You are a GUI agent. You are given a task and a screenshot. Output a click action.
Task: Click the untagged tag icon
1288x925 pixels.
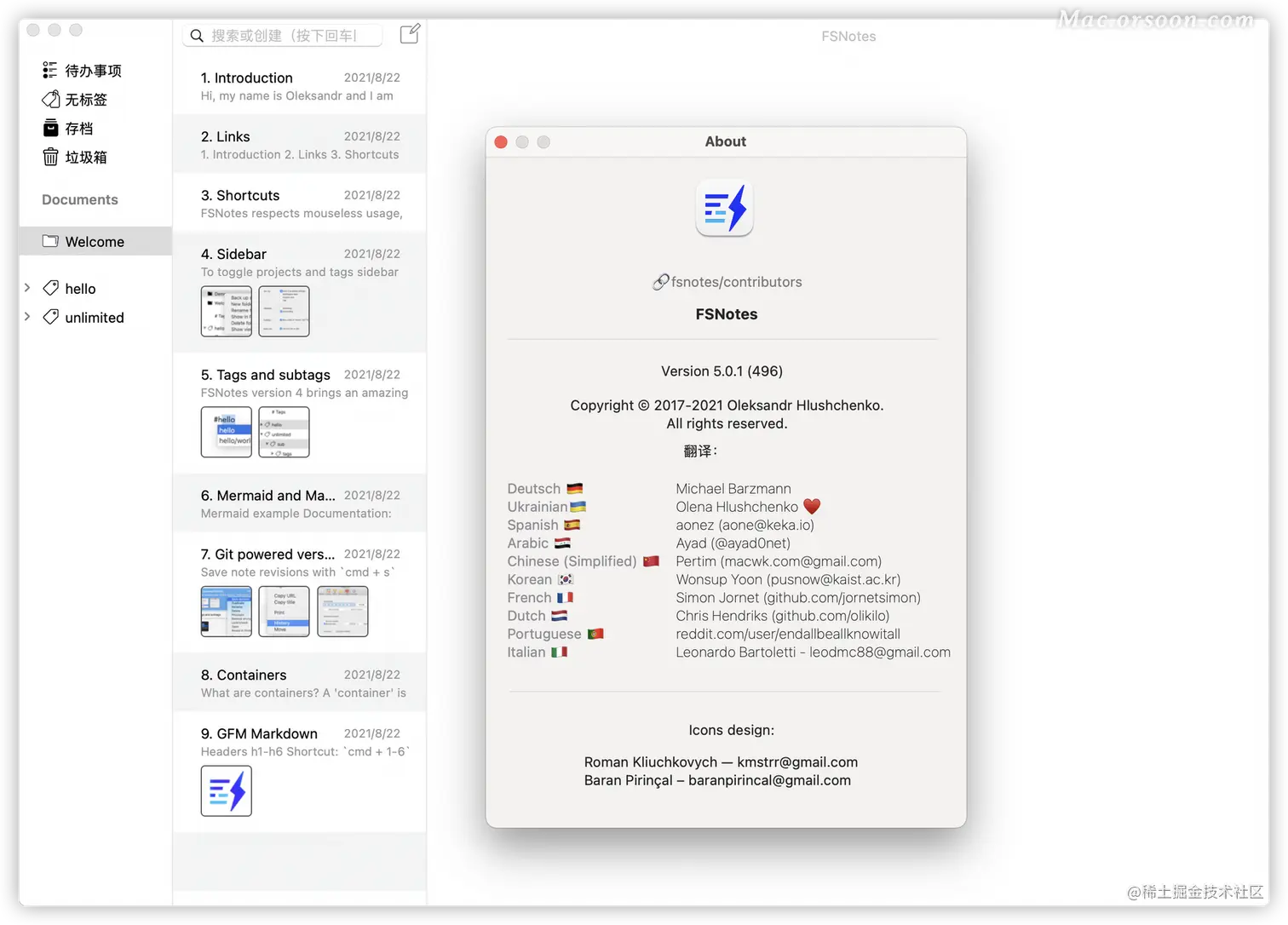50,99
